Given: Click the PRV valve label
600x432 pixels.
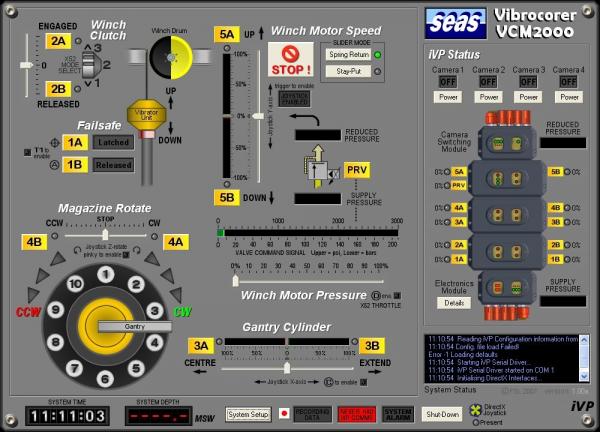Looking at the screenshot, I should pyautogui.click(x=357, y=170).
